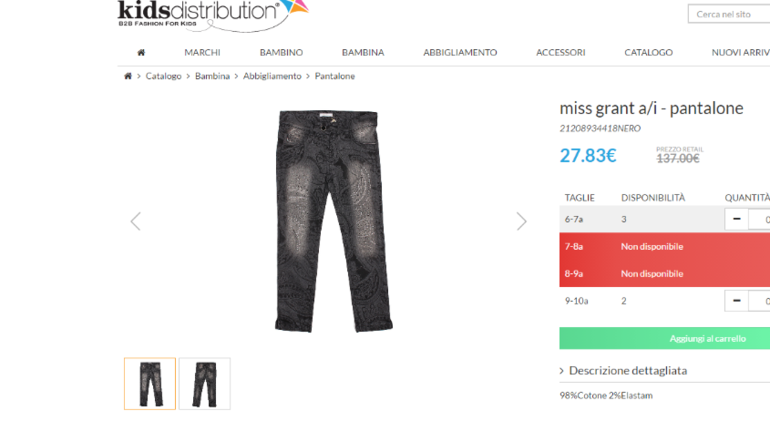The width and height of the screenshot is (770, 431).
Task: Open the MARCHI menu
Action: click(x=202, y=53)
